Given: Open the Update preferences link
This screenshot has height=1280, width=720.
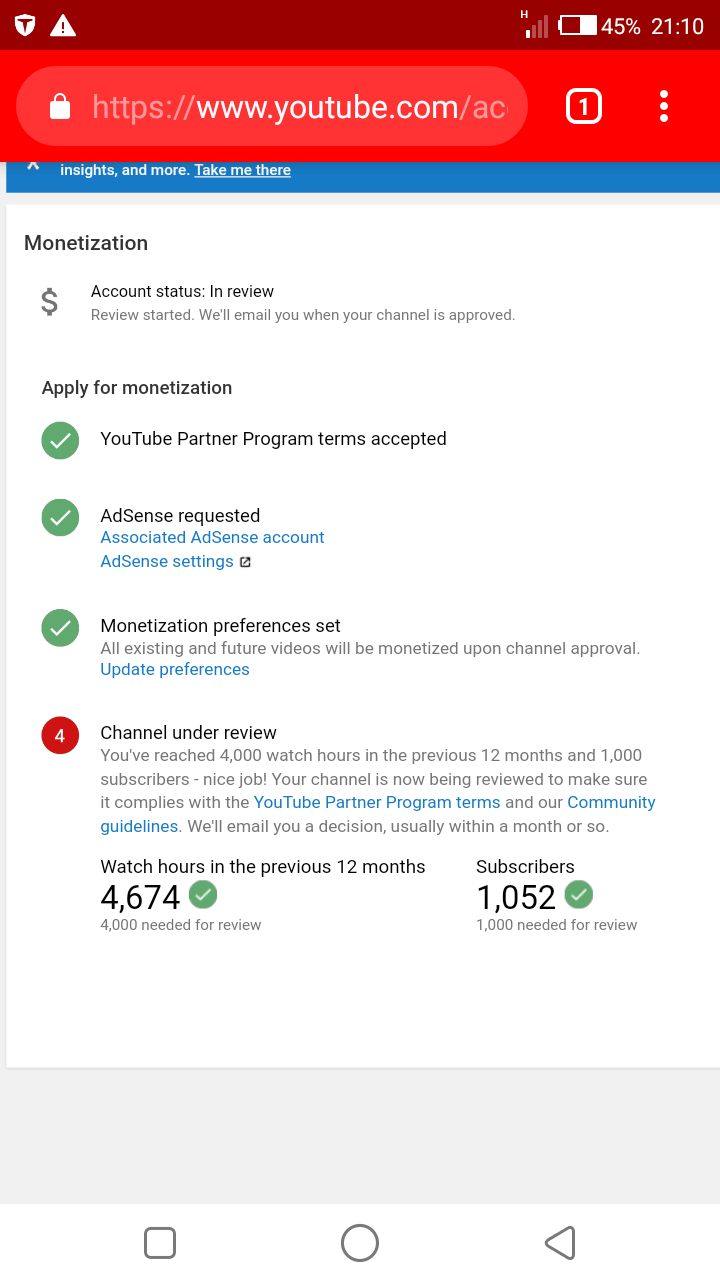Looking at the screenshot, I should click(x=175, y=669).
